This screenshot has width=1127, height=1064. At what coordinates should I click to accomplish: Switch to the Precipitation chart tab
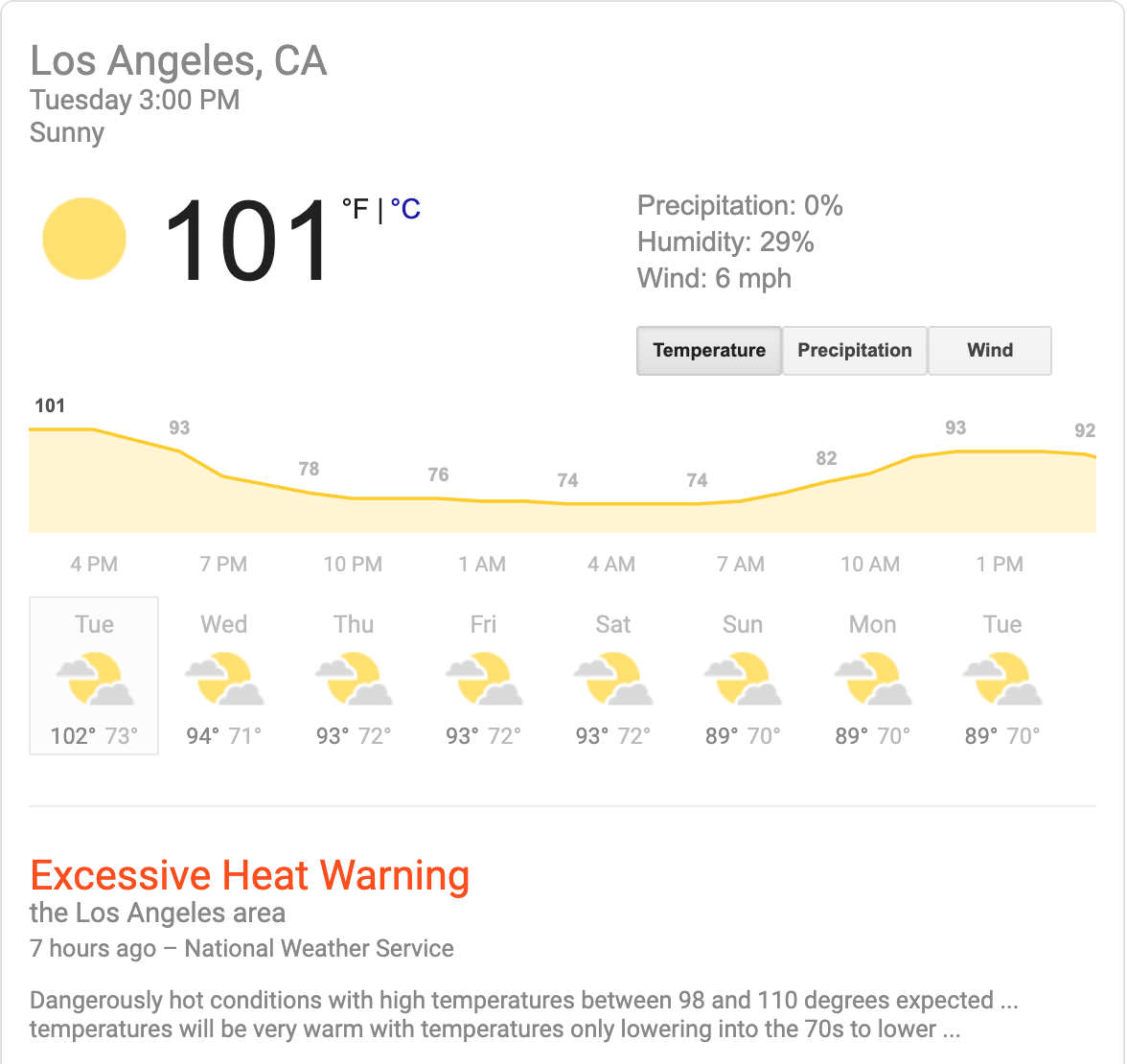[x=855, y=351]
